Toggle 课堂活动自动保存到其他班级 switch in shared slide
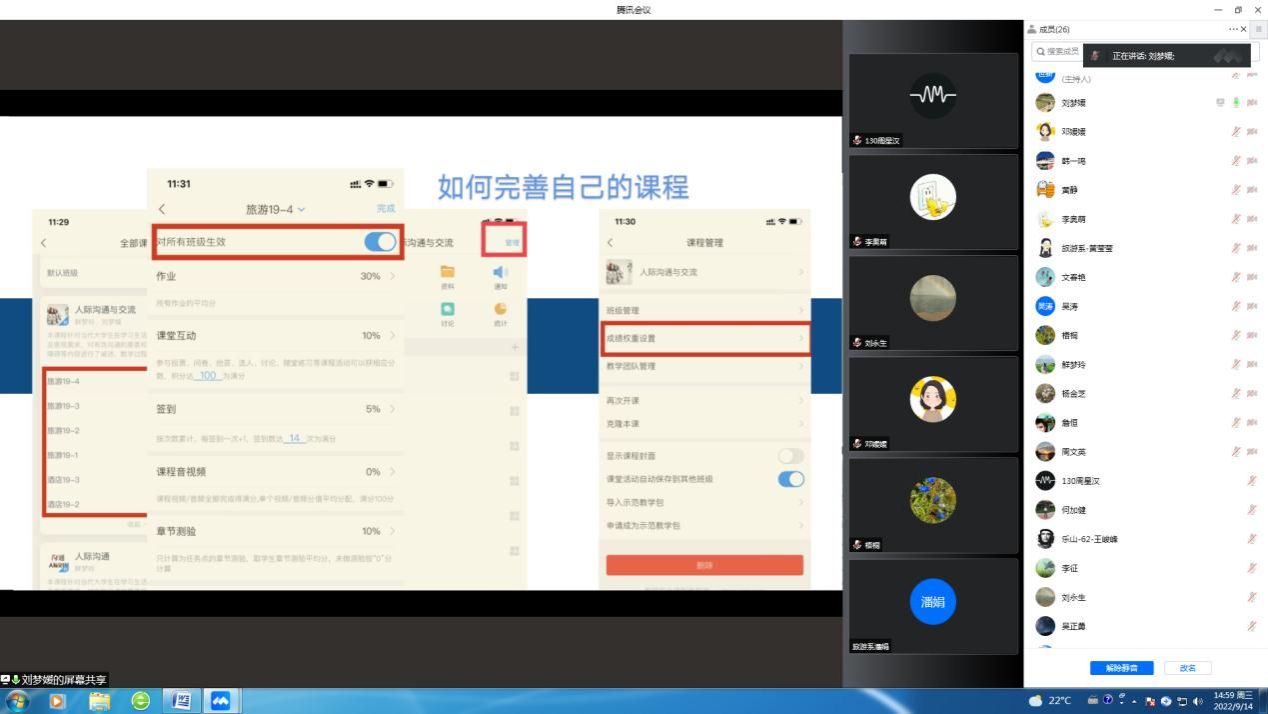Viewport: 1268px width, 714px height. click(x=791, y=479)
